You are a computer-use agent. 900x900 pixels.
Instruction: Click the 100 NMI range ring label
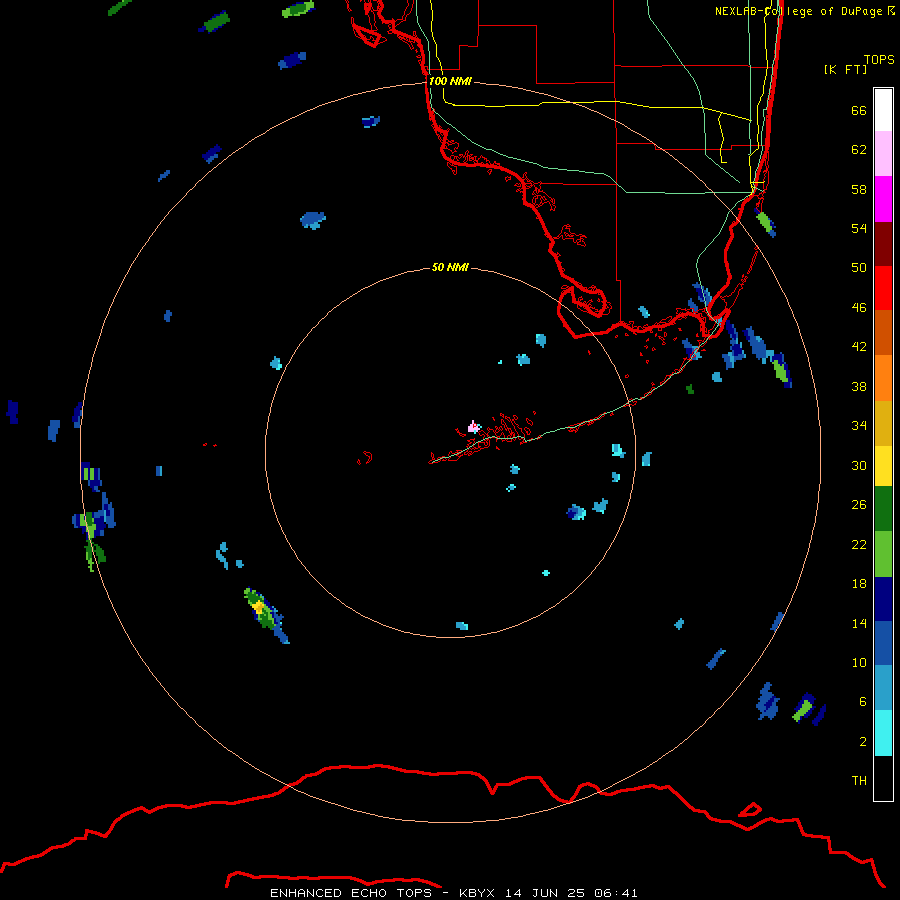[x=450, y=81]
